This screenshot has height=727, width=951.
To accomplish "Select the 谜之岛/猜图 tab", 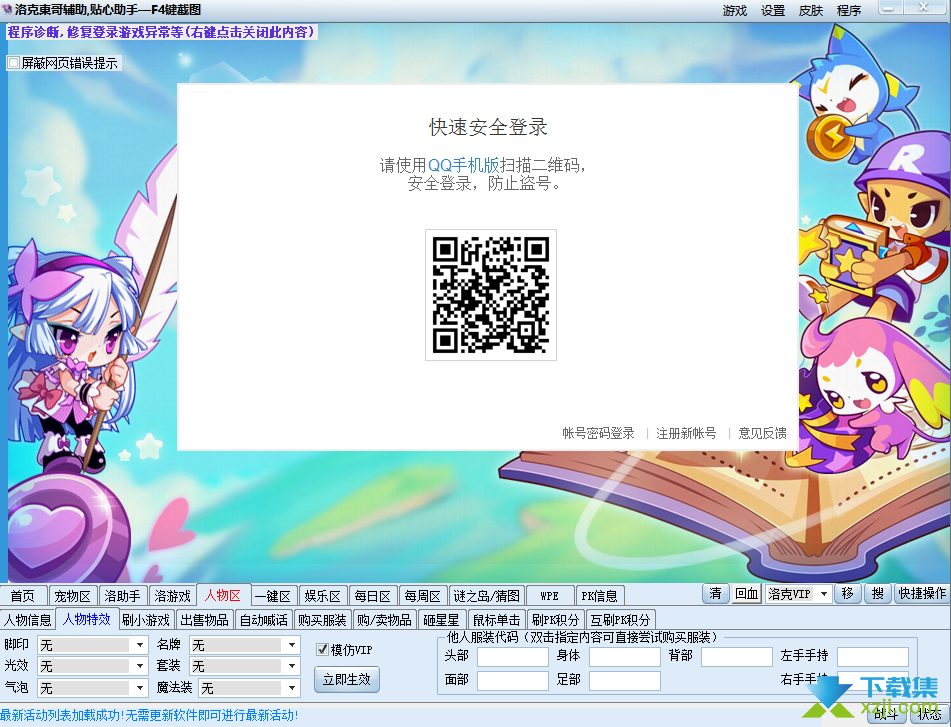I will click(x=486, y=596).
